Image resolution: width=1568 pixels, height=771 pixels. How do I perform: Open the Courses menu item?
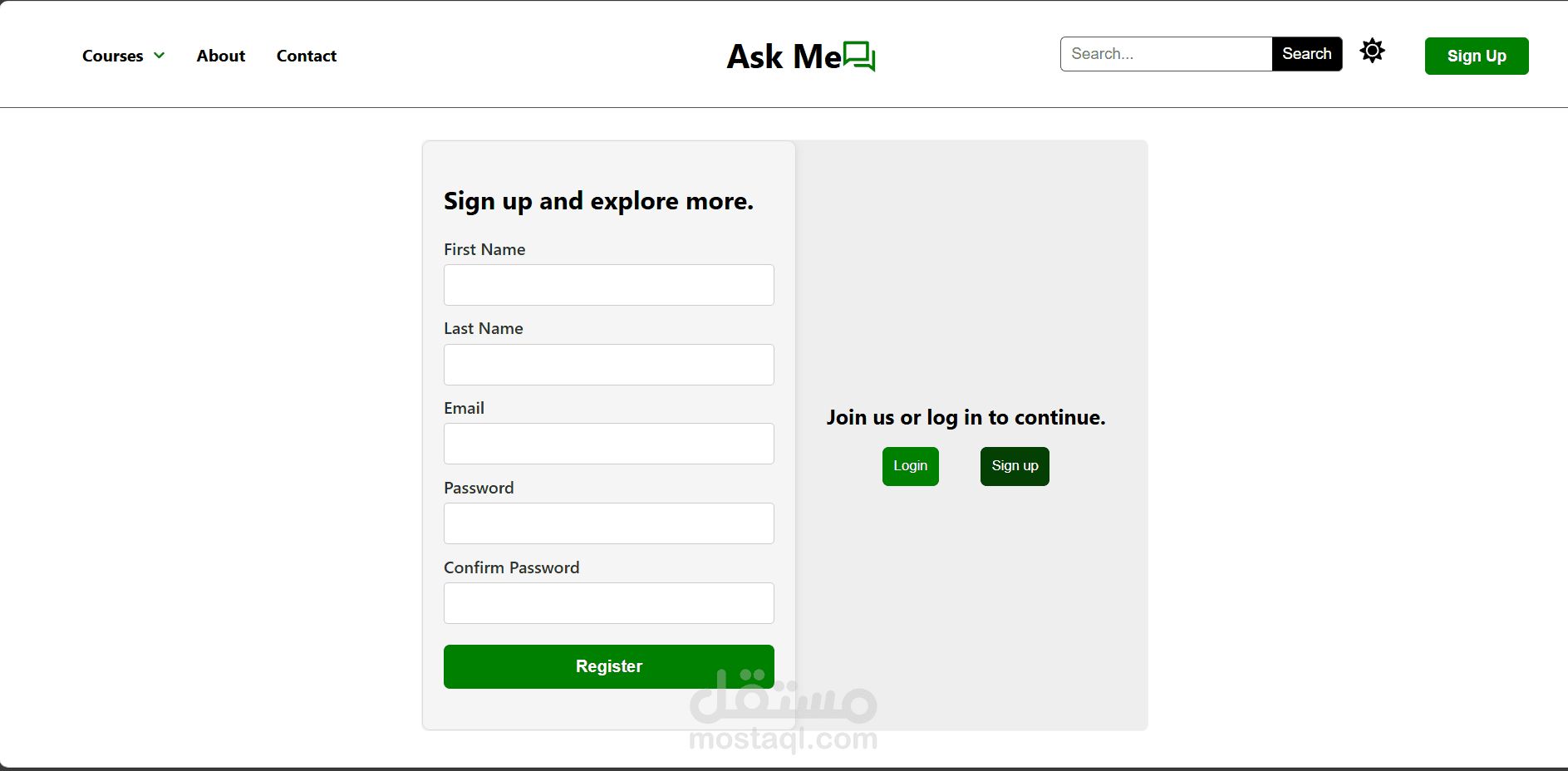tap(113, 56)
